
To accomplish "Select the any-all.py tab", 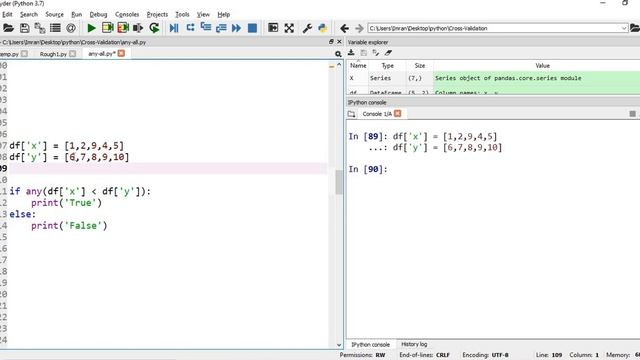I will (x=102, y=53).
